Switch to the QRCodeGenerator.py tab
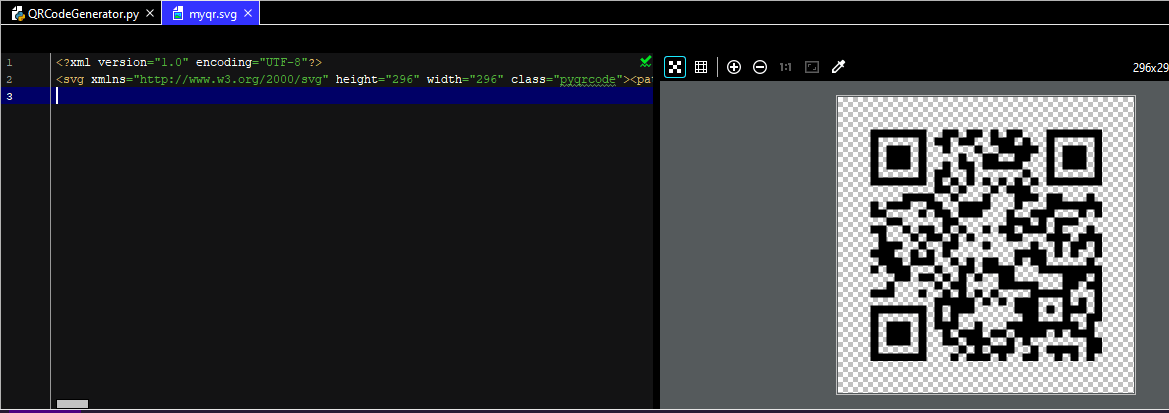The width and height of the screenshot is (1169, 413). pos(81,13)
